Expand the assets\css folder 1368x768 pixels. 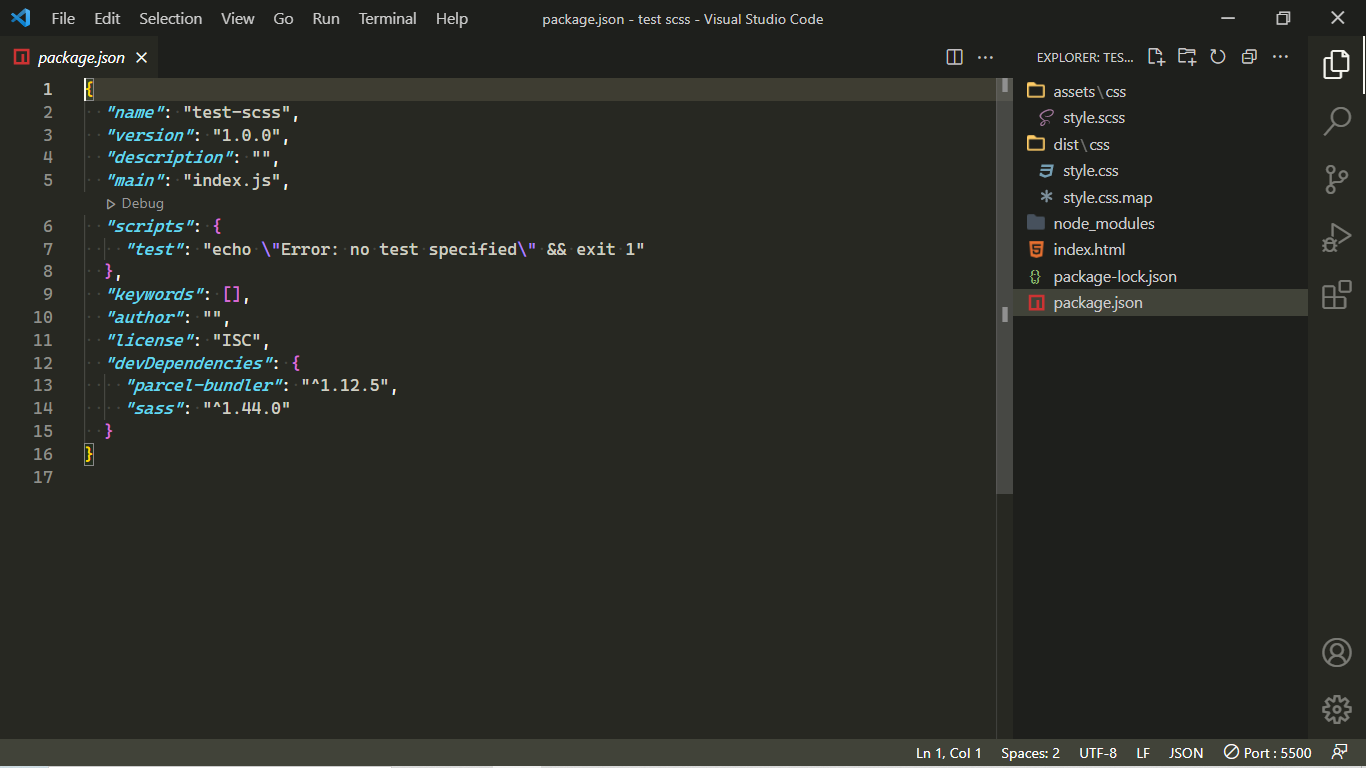pyautogui.click(x=1160, y=91)
